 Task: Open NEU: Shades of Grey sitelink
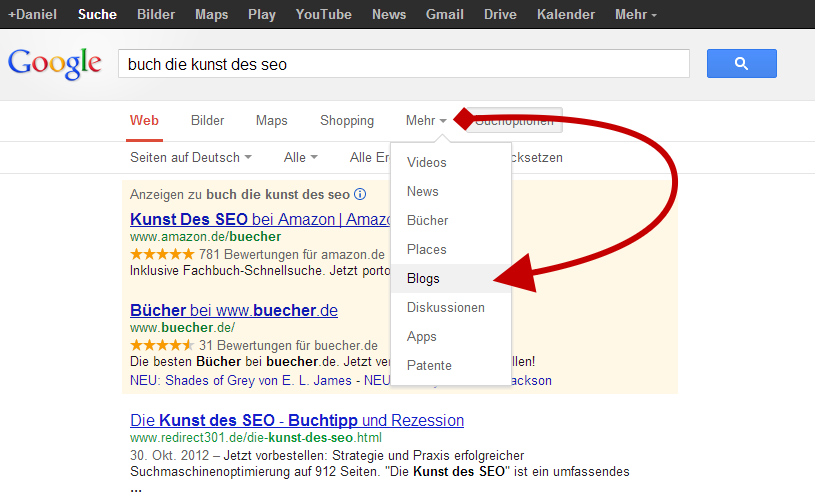pyautogui.click(x=241, y=380)
